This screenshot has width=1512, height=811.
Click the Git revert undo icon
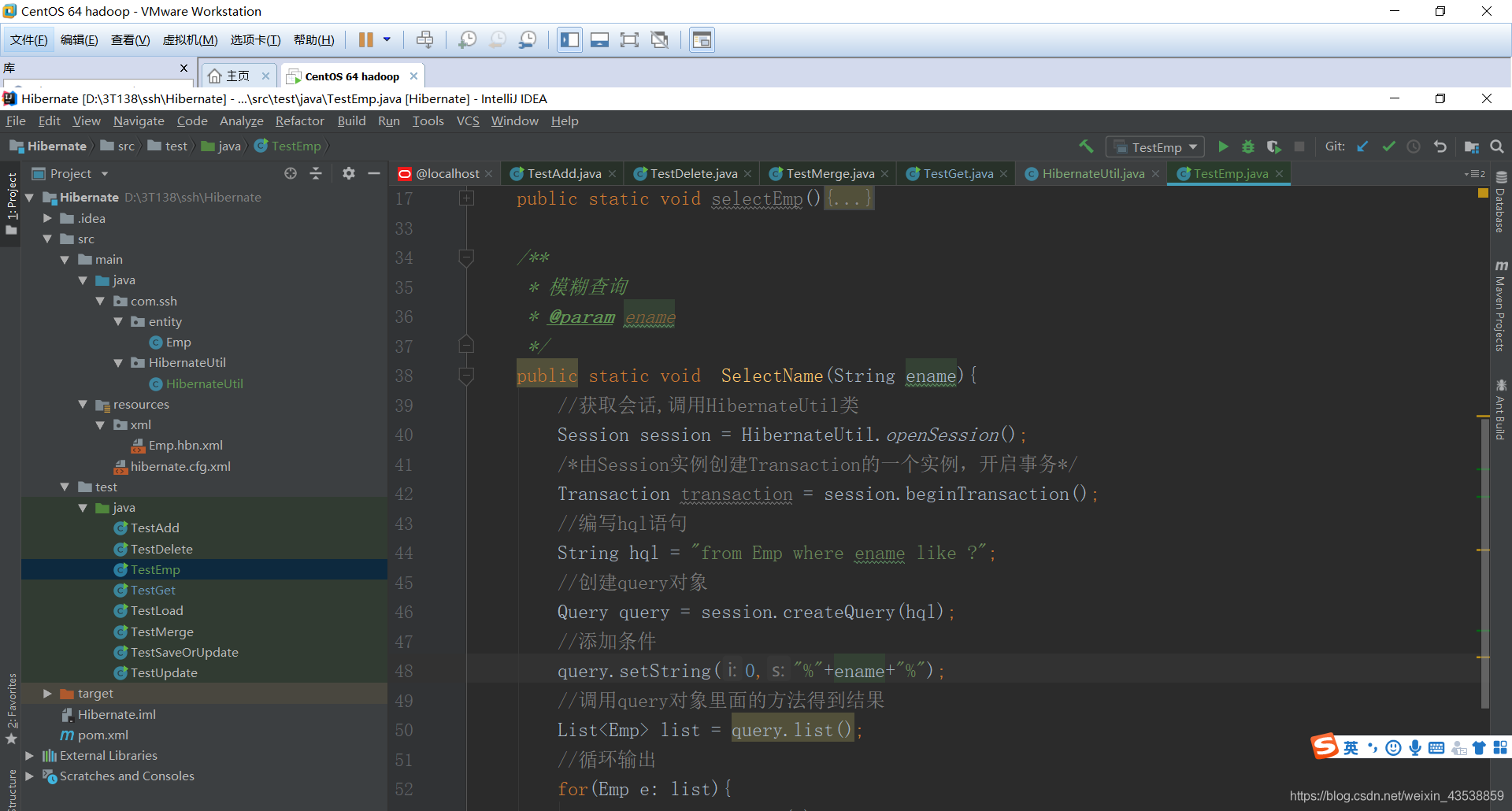pyautogui.click(x=1440, y=146)
